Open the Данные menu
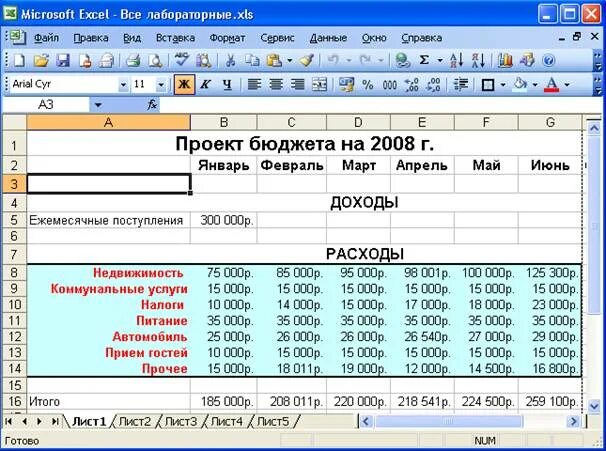606x451 pixels. [x=328, y=38]
